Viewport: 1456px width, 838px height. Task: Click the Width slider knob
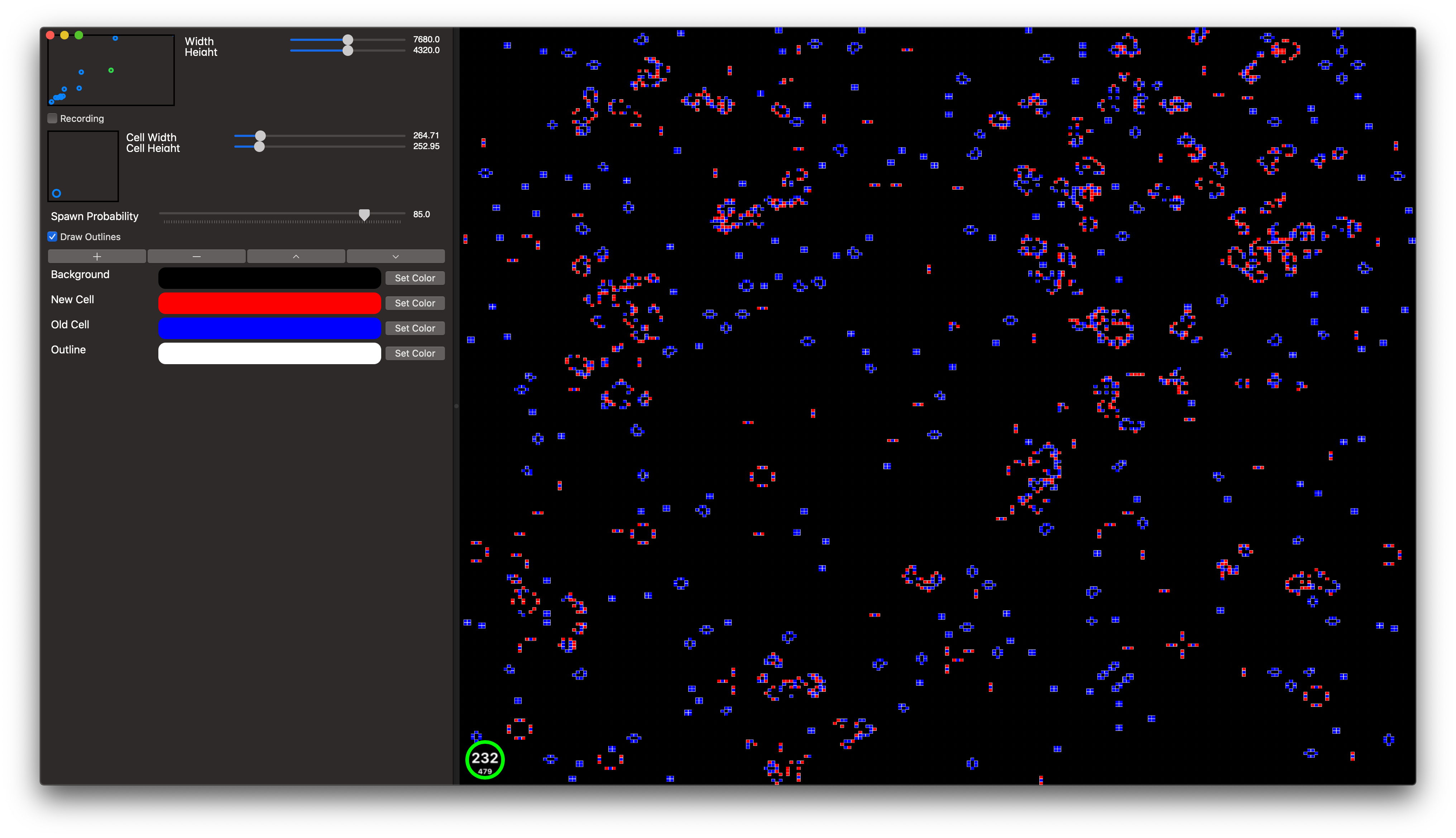[348, 40]
